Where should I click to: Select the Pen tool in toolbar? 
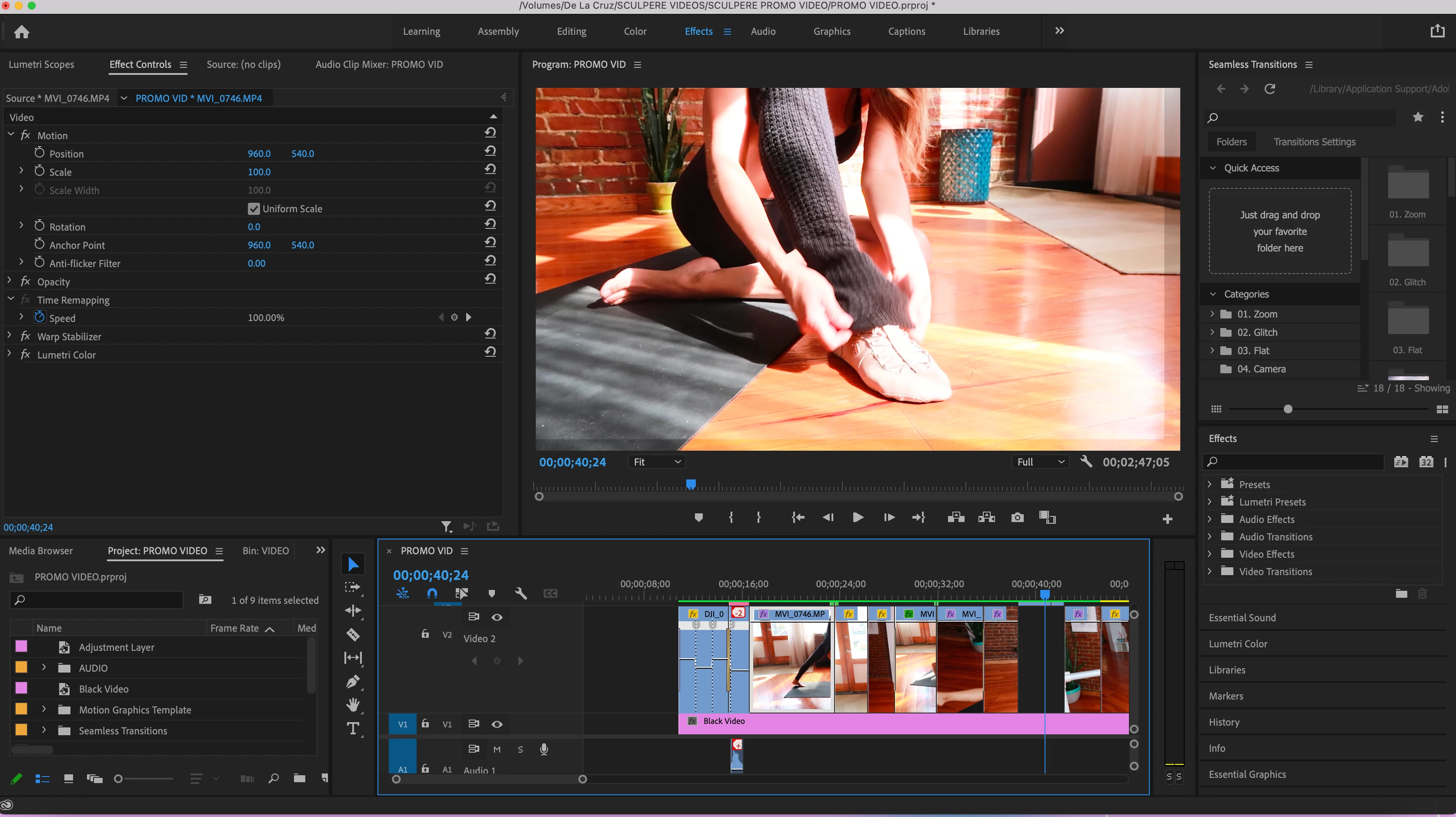coord(353,682)
